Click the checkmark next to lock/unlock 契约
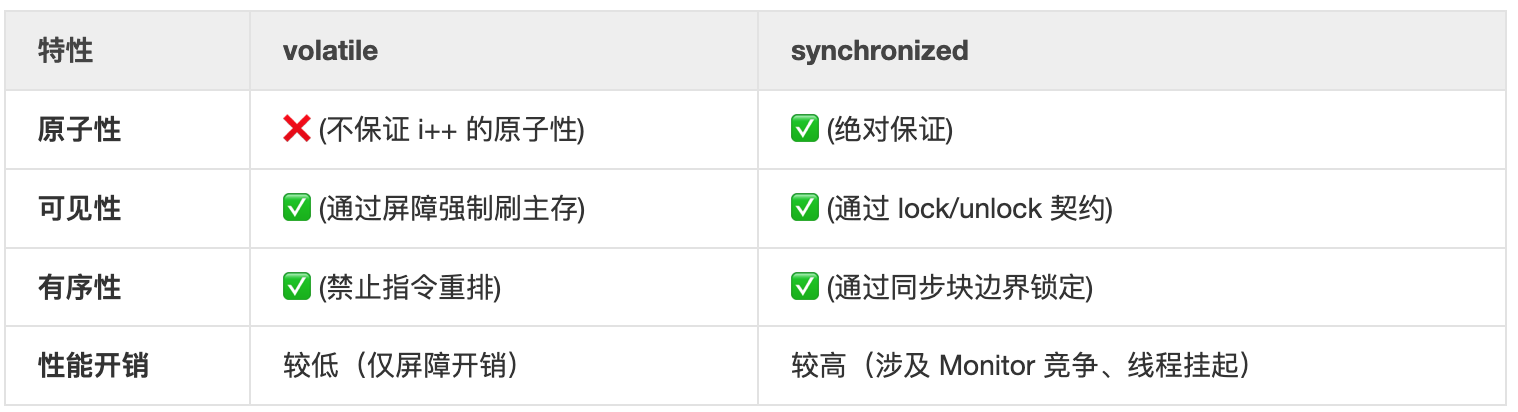The height and width of the screenshot is (412, 1518). pos(805,208)
